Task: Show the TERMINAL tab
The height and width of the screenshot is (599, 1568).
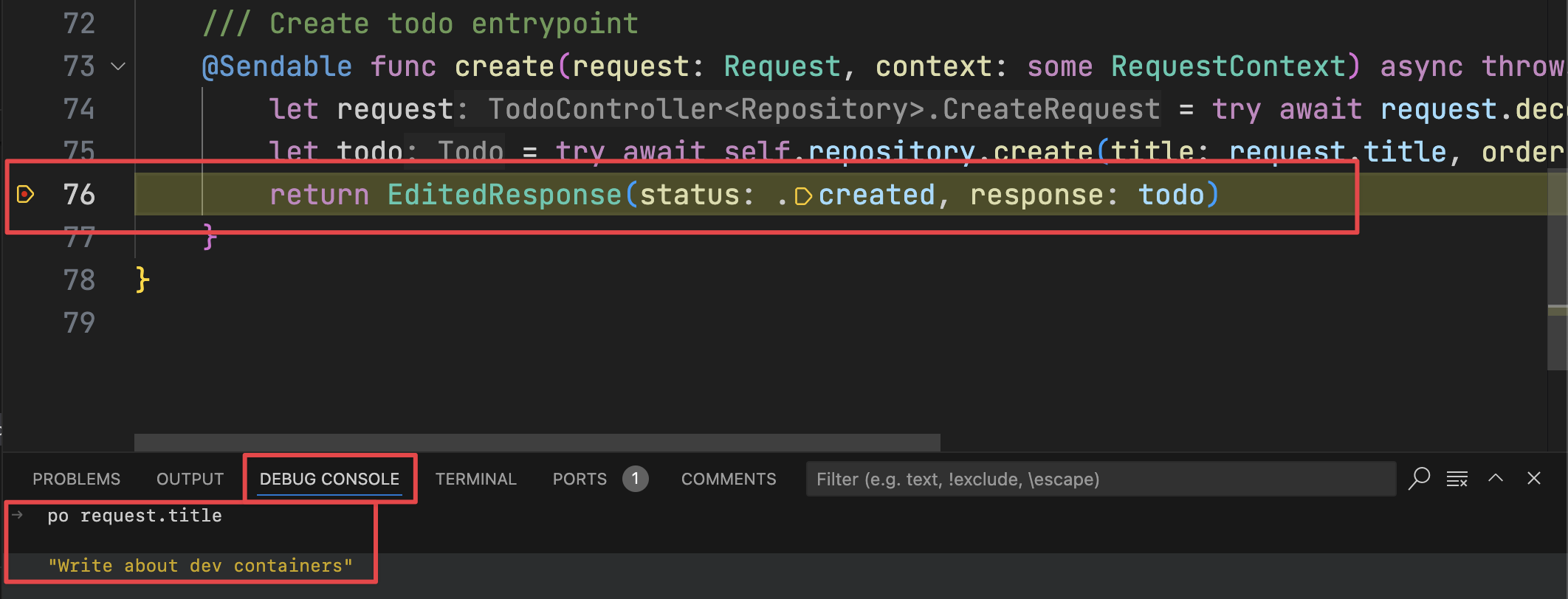Action: [475, 479]
